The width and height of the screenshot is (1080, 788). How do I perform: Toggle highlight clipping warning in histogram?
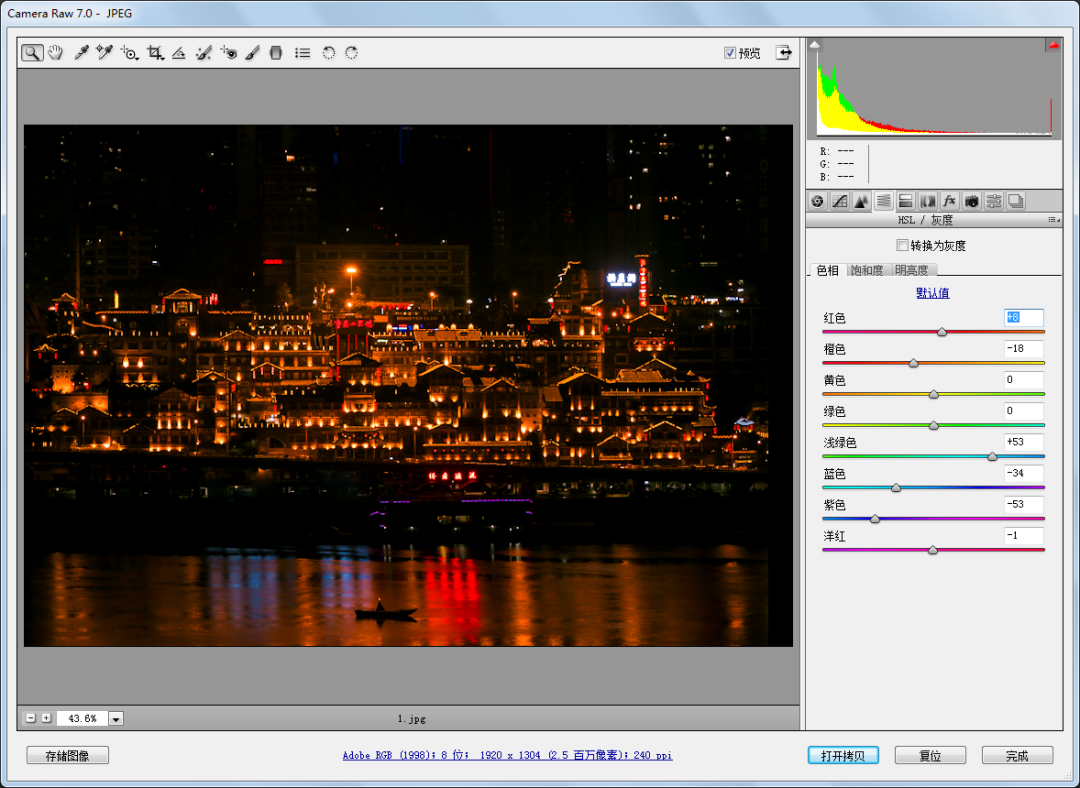pyautogui.click(x=1053, y=45)
